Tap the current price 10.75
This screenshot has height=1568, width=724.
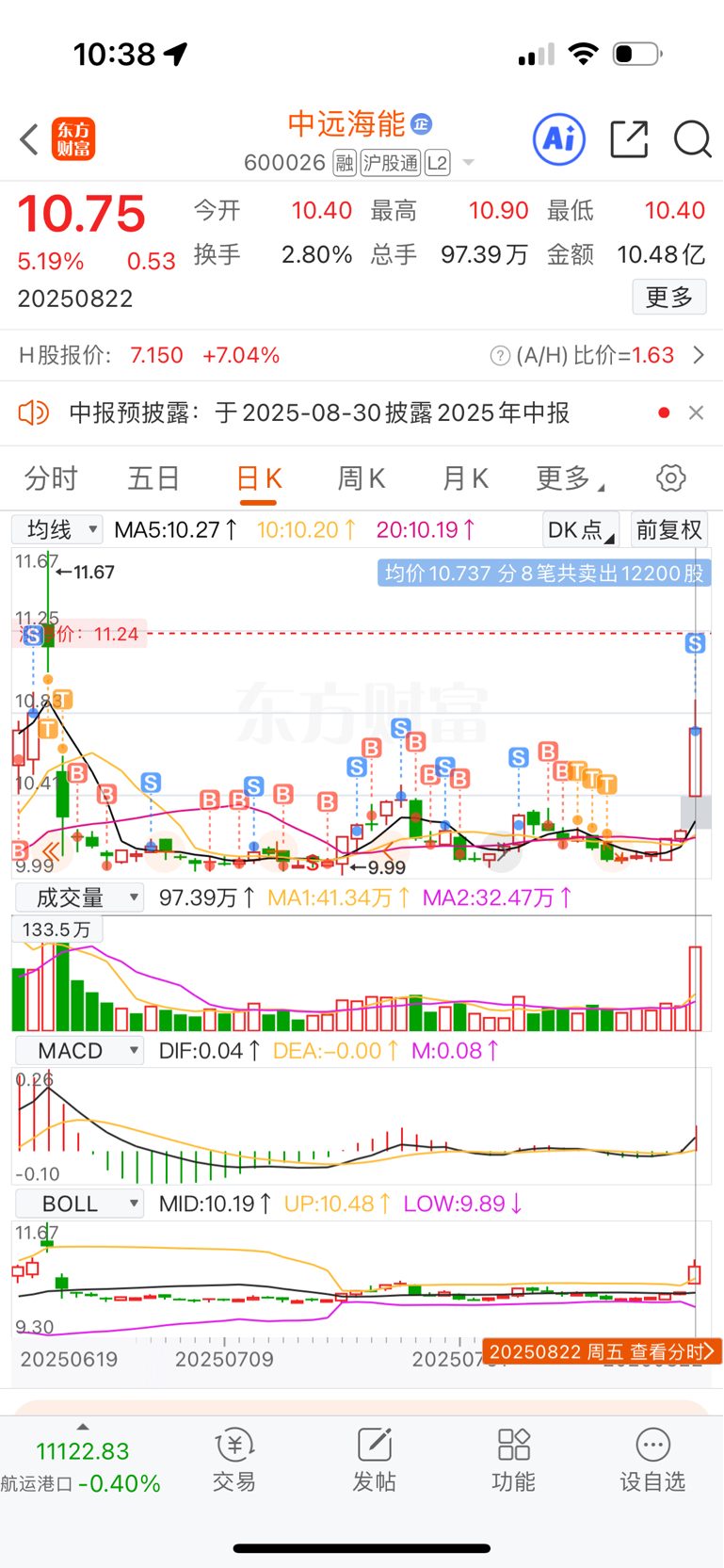82,214
